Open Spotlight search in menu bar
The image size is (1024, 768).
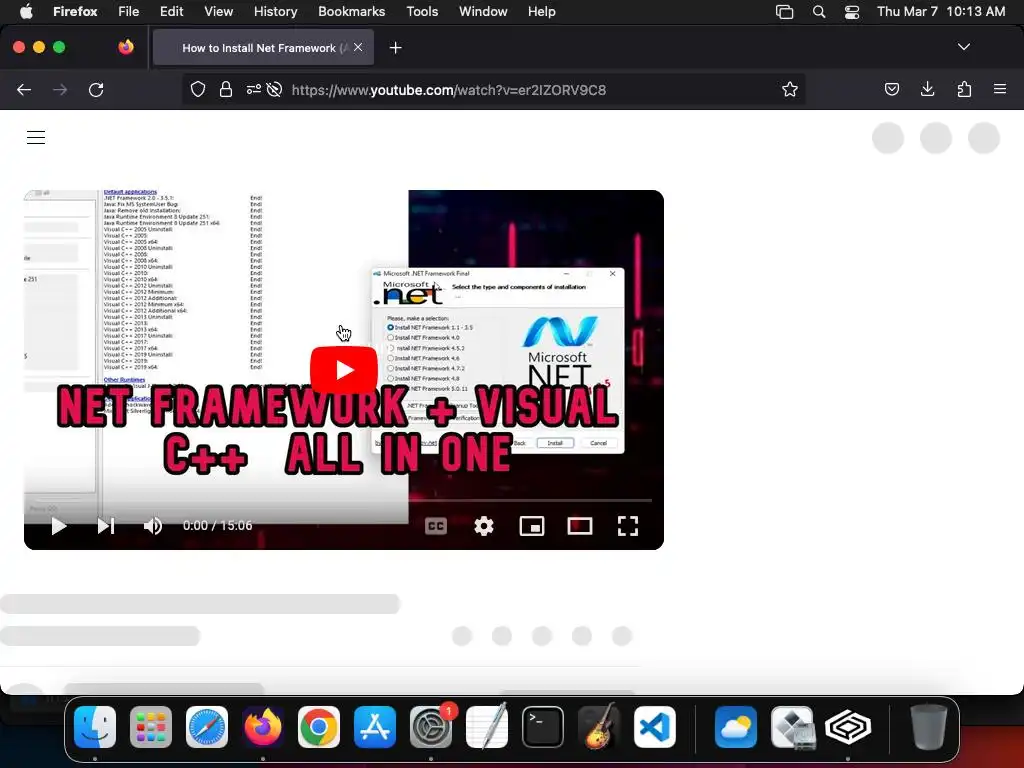pos(819,12)
